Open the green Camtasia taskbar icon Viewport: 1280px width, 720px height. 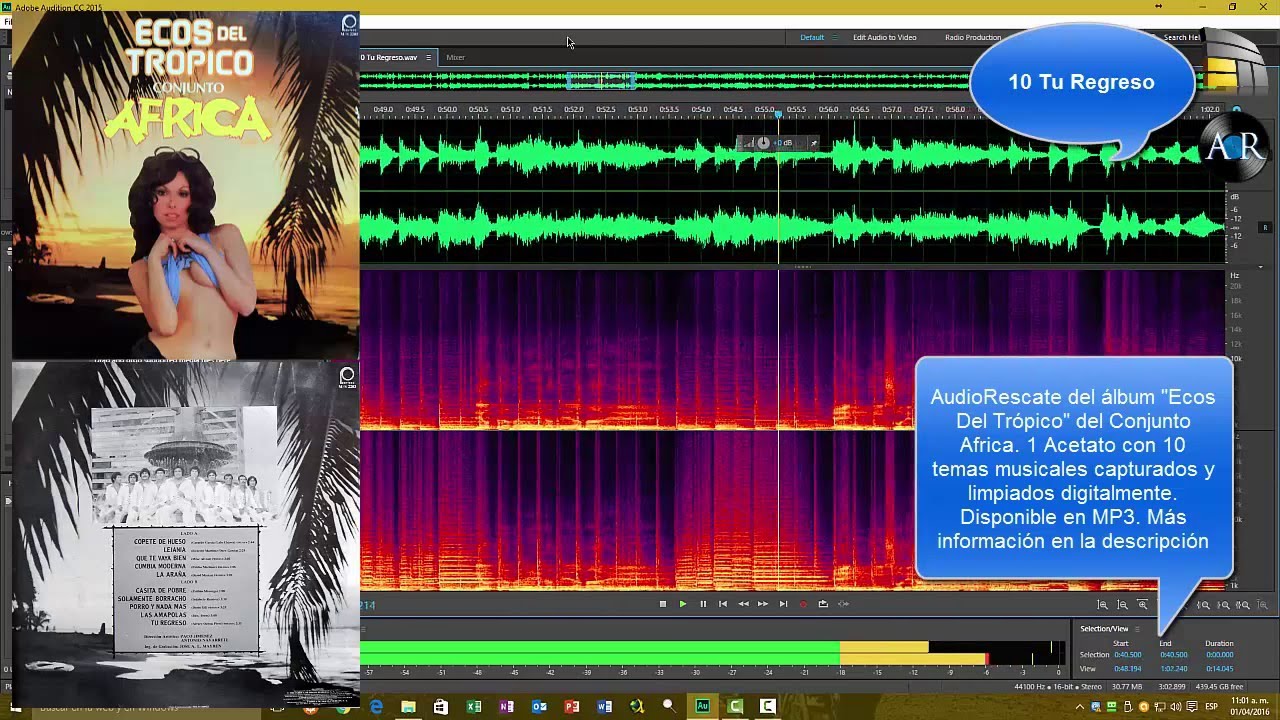735,706
